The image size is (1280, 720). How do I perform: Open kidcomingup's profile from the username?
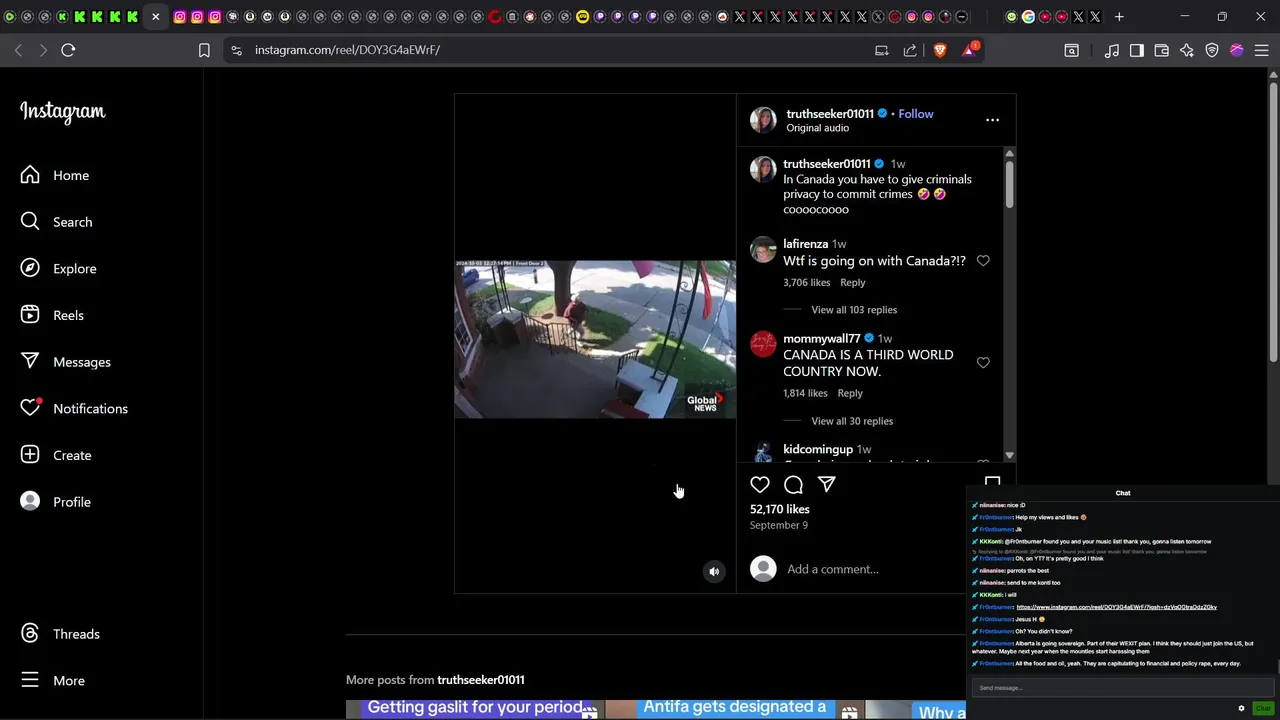point(818,449)
